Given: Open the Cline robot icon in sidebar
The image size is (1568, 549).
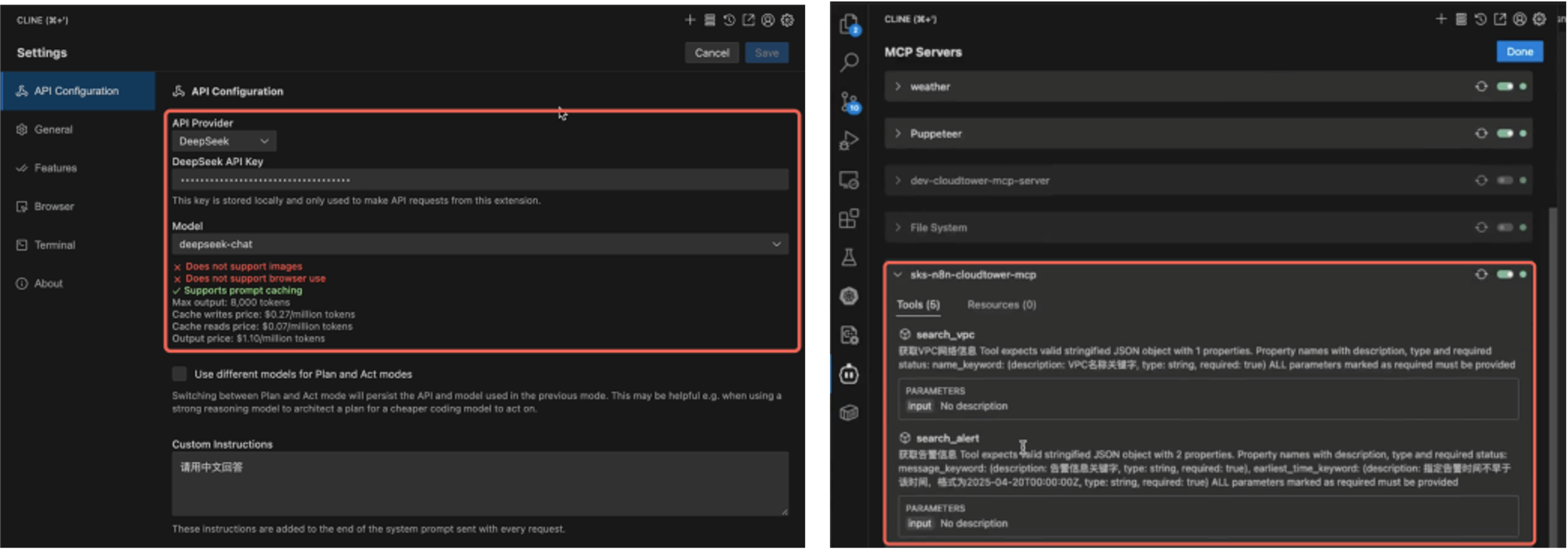Looking at the screenshot, I should [849, 374].
